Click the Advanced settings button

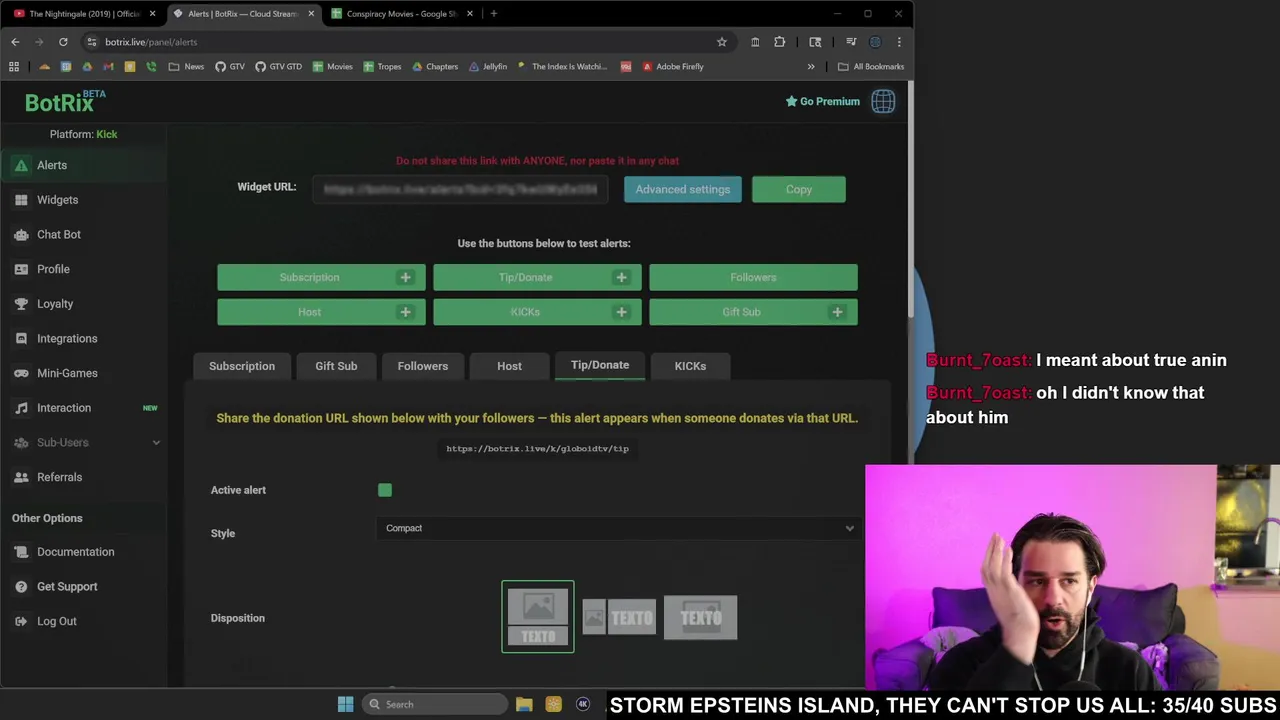[x=683, y=189]
